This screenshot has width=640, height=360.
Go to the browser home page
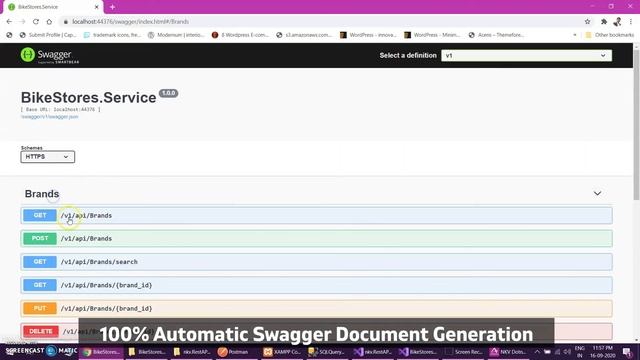coord(49,22)
